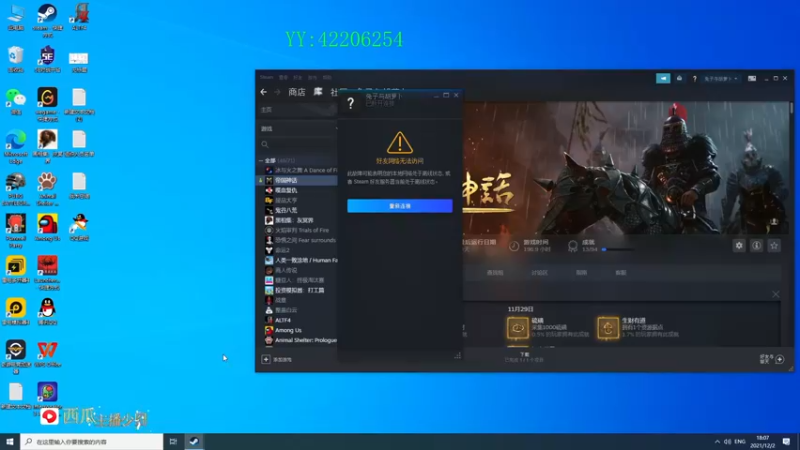Click the add game plus icon

coord(266,359)
